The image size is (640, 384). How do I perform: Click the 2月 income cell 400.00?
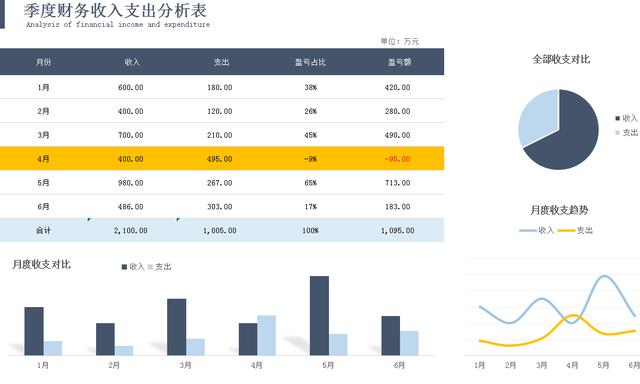(131, 111)
